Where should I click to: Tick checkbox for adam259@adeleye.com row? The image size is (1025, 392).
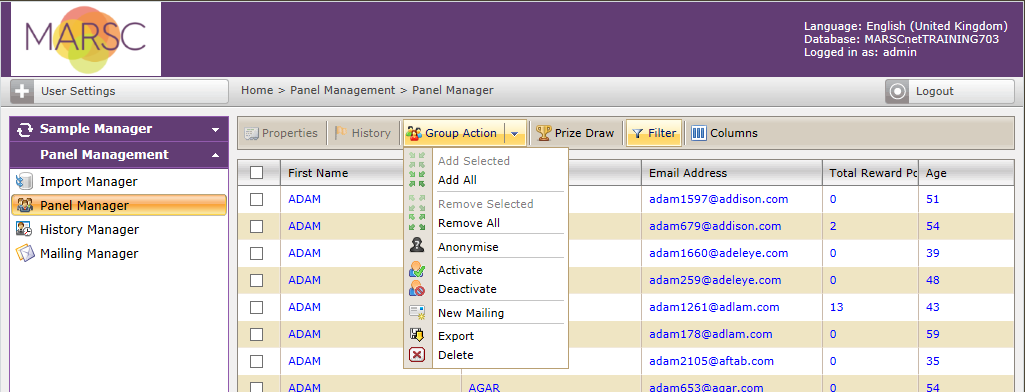tap(257, 280)
